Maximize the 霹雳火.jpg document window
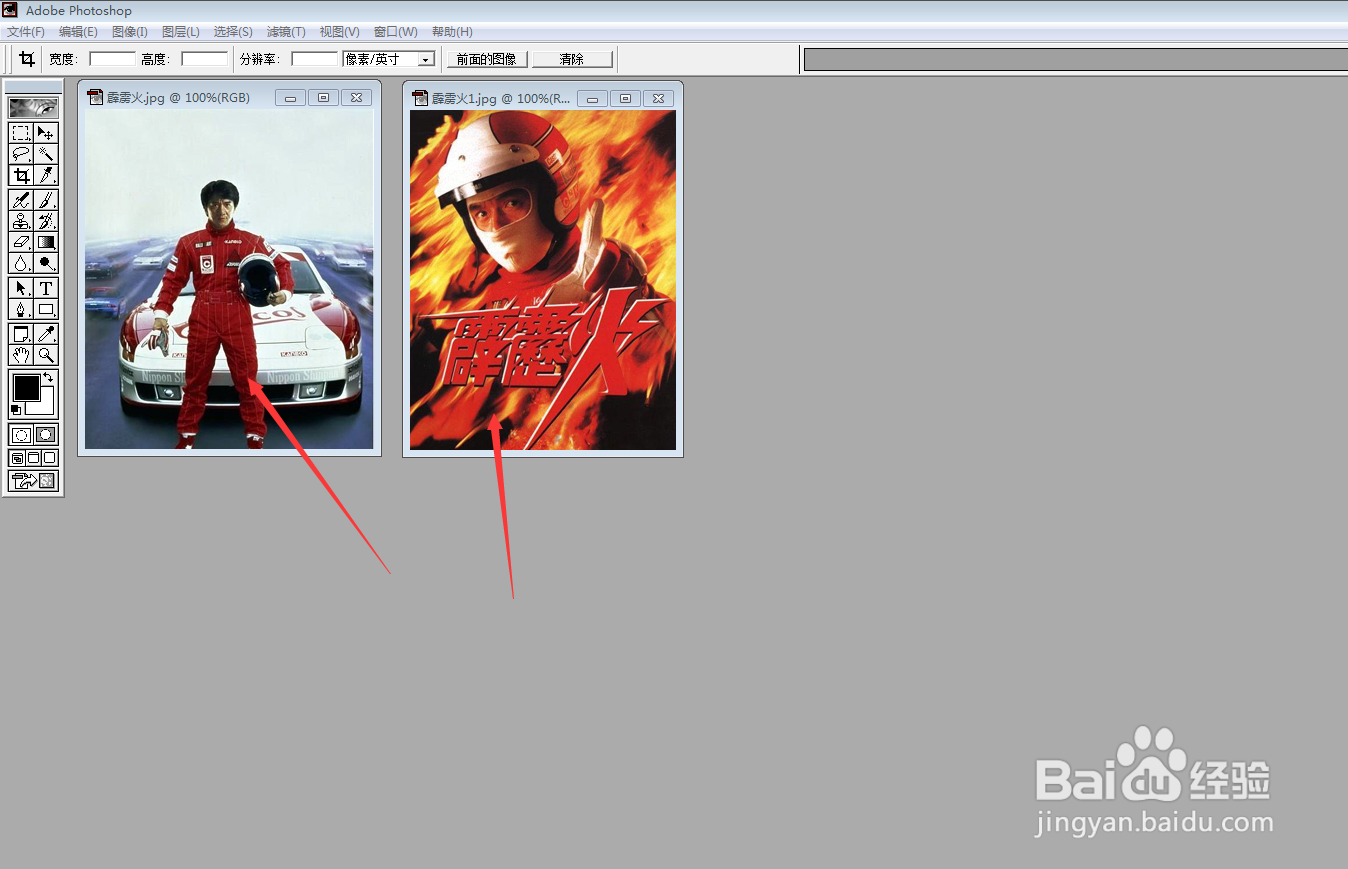Screen dimensions: 1348x869 323,98
